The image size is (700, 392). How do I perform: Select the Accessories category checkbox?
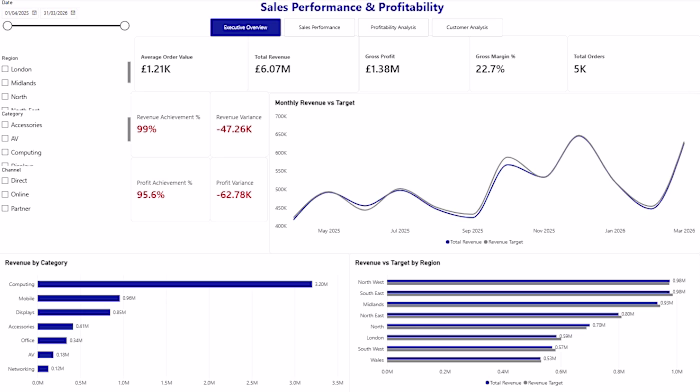point(5,125)
